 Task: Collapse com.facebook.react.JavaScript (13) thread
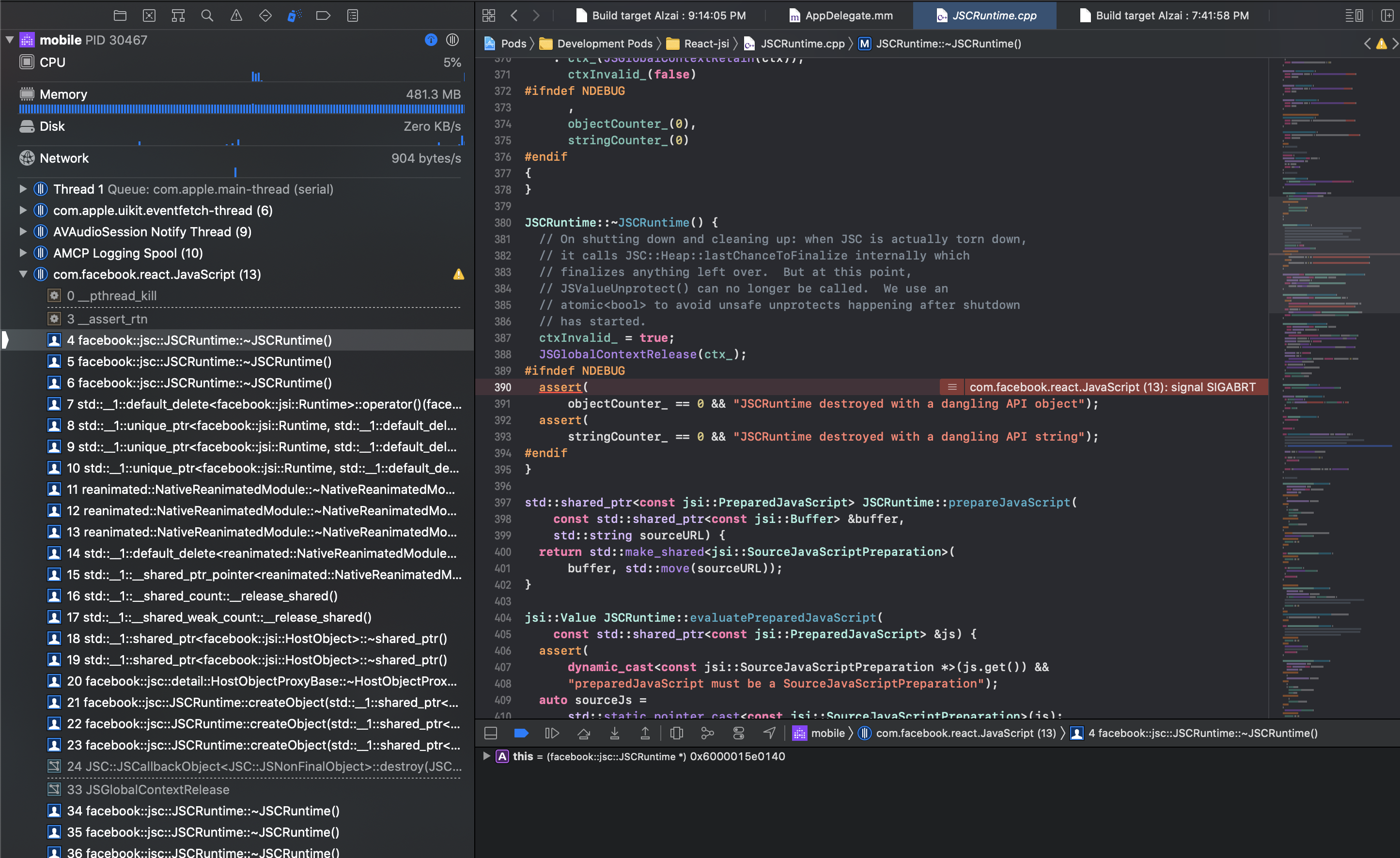click(23, 274)
